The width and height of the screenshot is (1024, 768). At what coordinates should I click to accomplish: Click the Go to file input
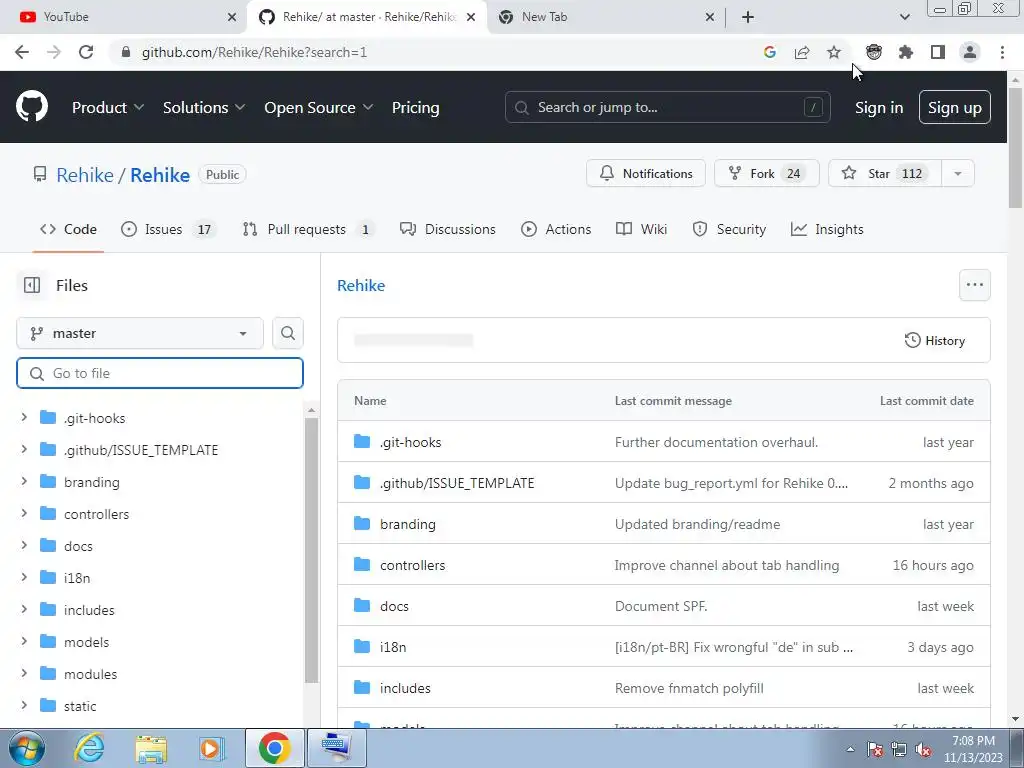coord(160,373)
